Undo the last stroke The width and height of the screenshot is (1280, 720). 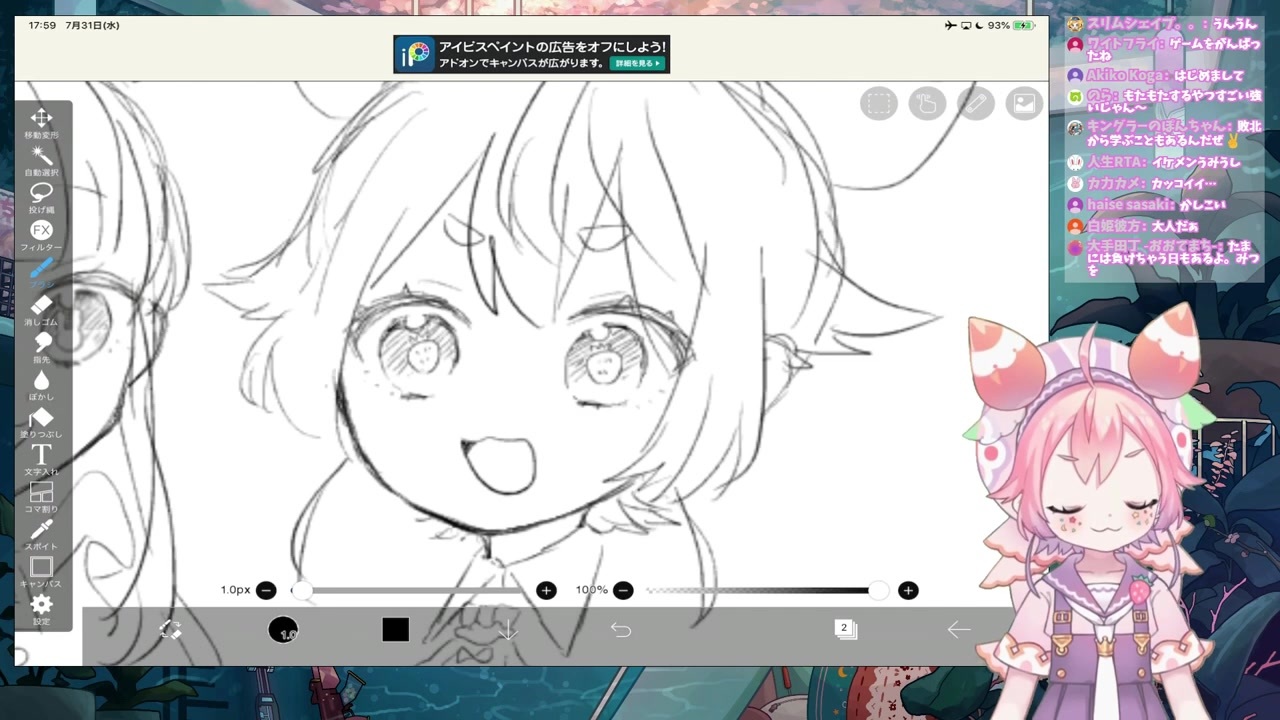(x=621, y=630)
